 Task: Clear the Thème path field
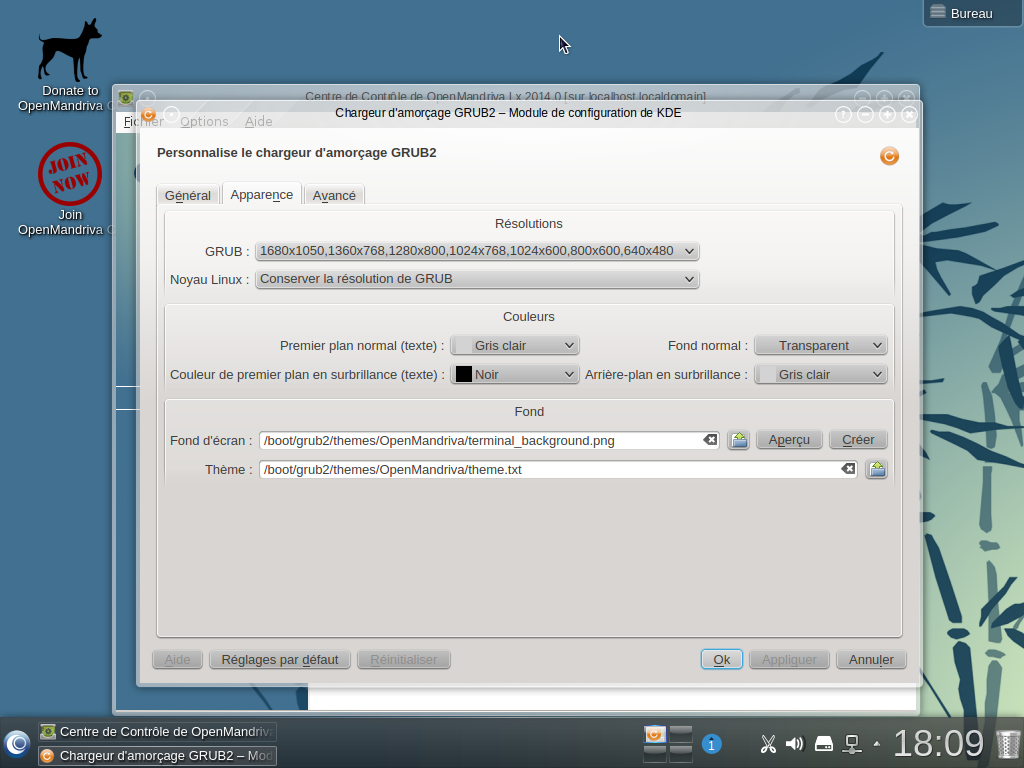click(x=848, y=468)
